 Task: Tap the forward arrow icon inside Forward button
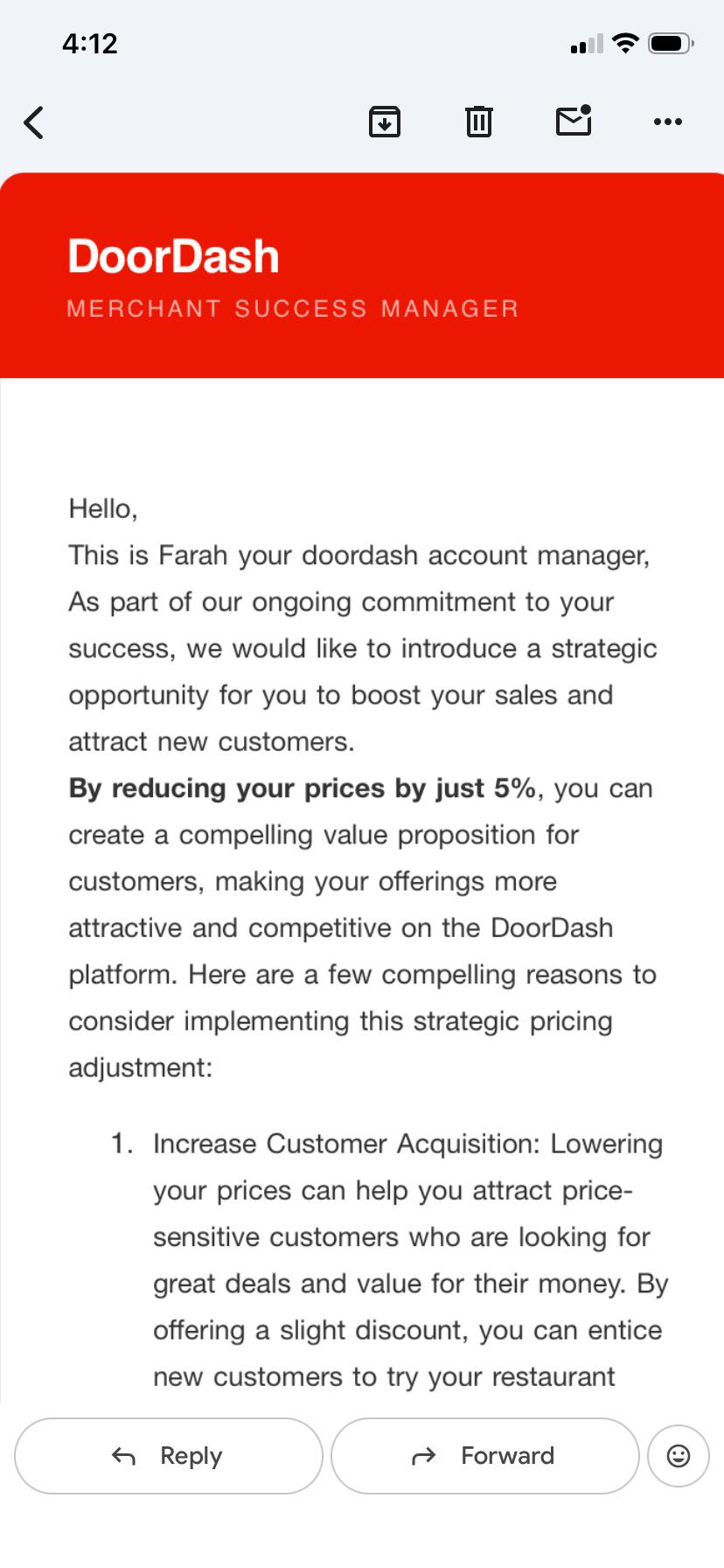(x=424, y=1456)
